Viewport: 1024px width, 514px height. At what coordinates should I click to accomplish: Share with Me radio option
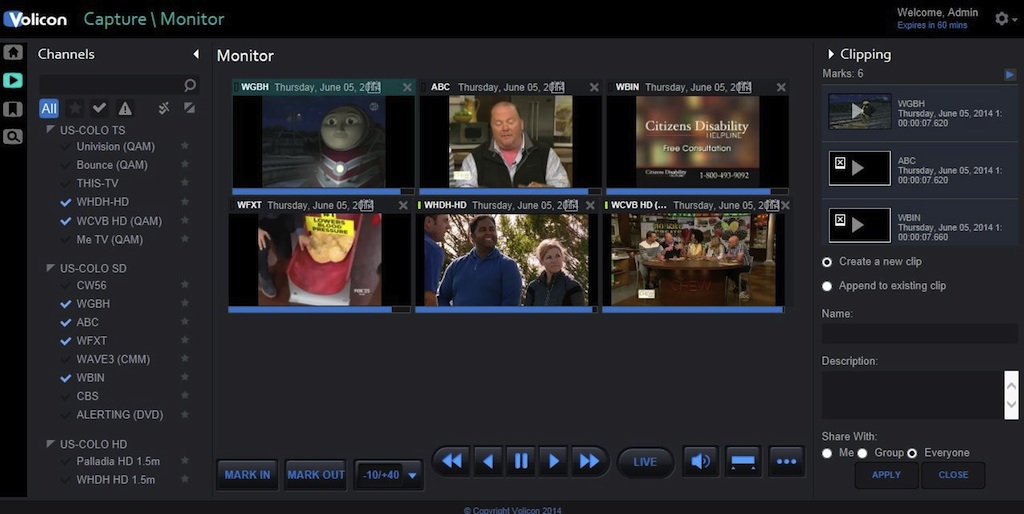pos(827,453)
